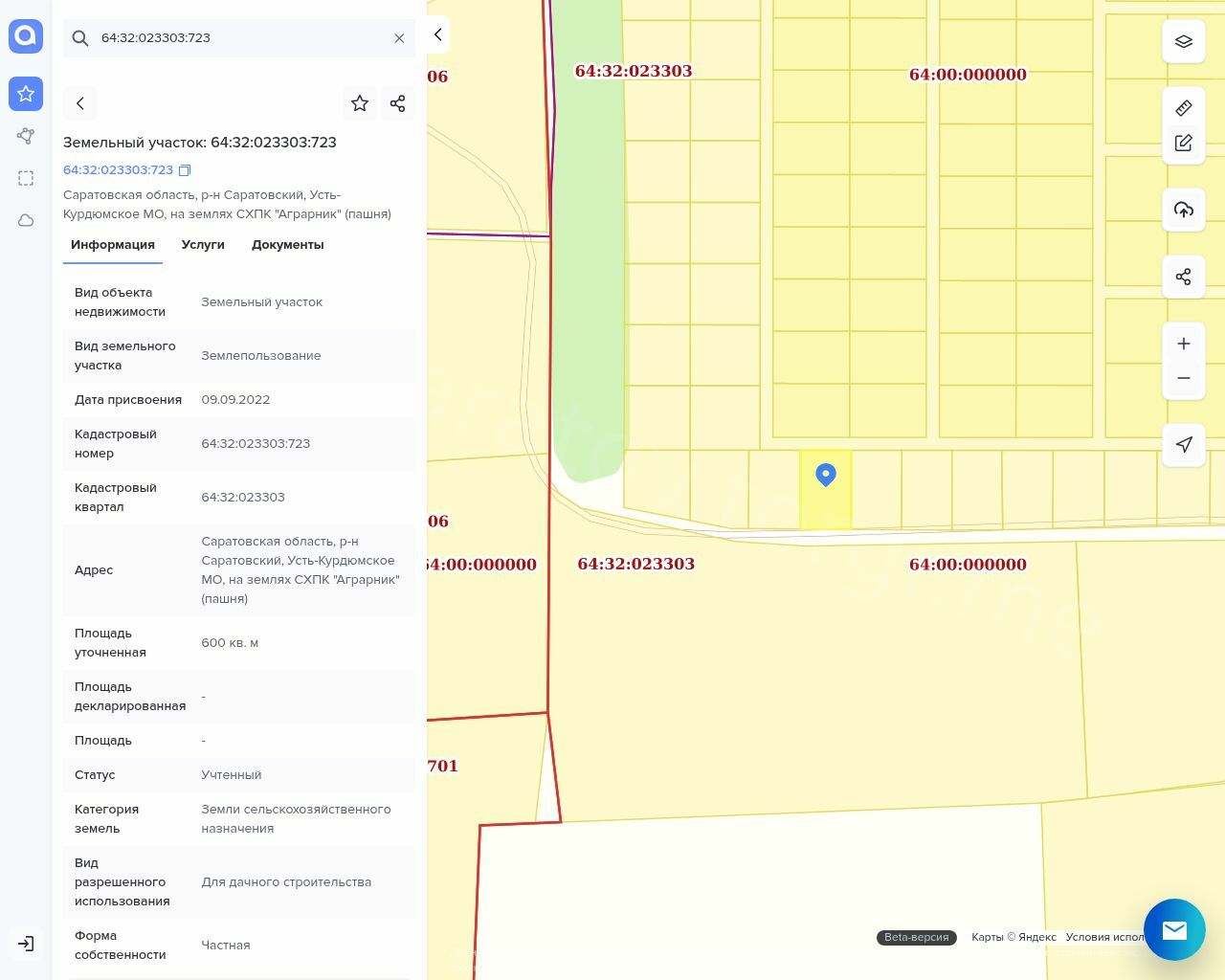Open favorites in left sidebar
The width and height of the screenshot is (1225, 980).
pyautogui.click(x=26, y=94)
